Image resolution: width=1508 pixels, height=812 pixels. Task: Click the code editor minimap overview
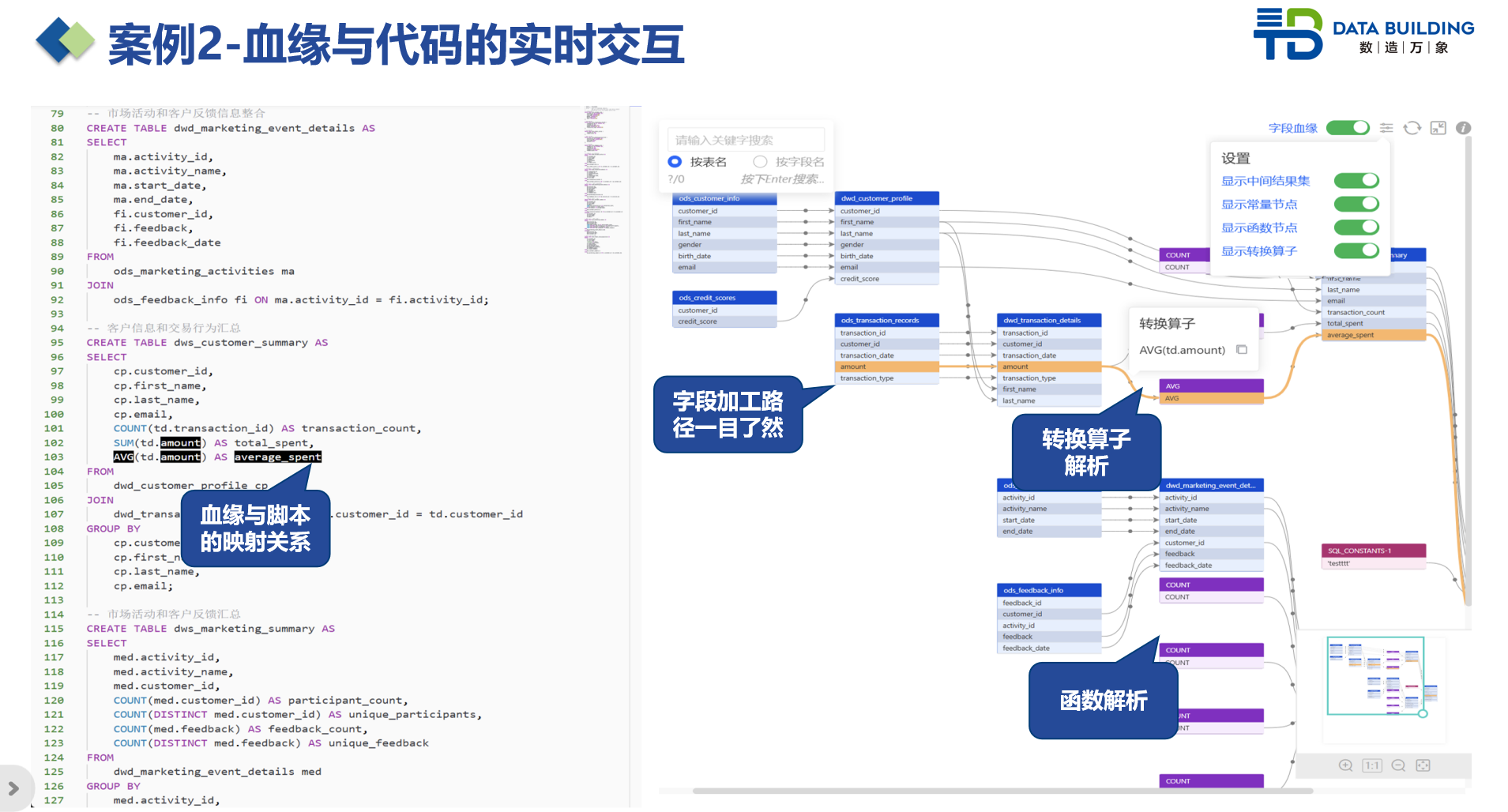pos(604,179)
